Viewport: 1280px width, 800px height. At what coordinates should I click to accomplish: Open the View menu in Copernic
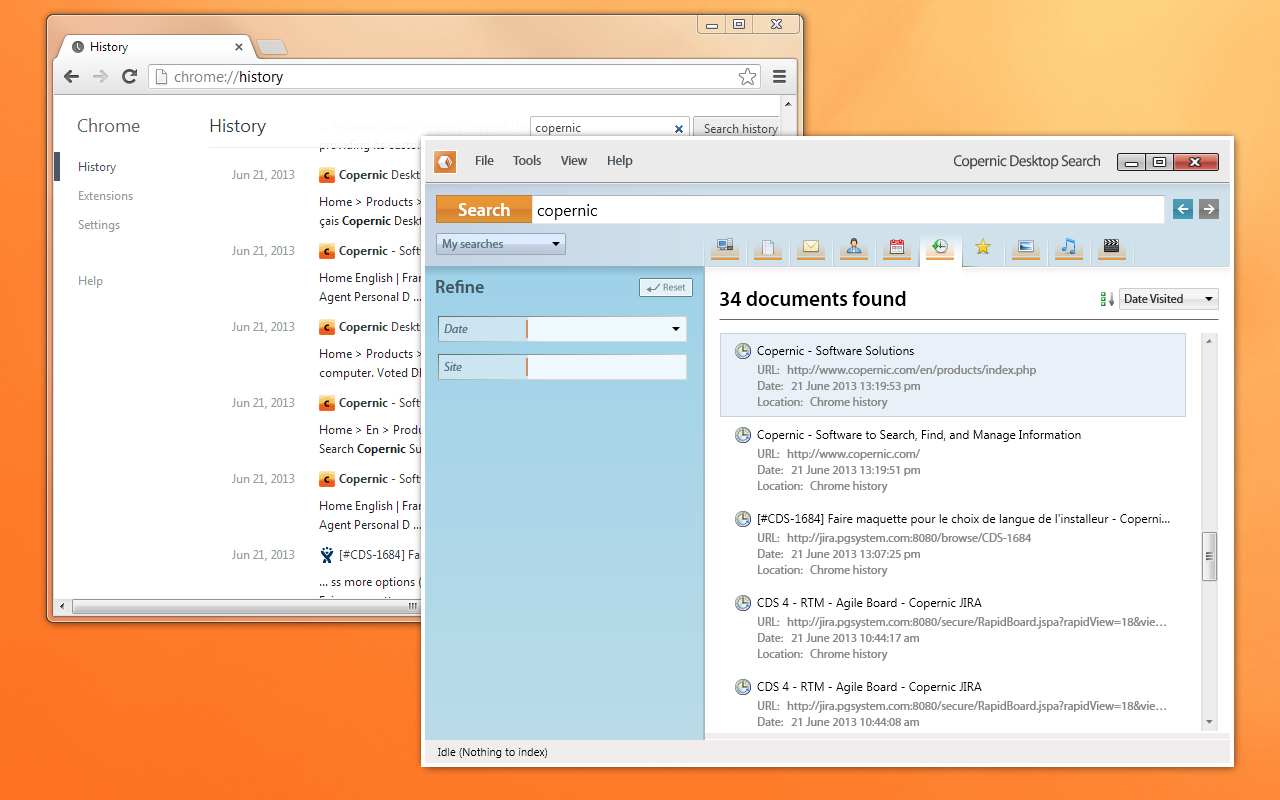[x=574, y=161]
